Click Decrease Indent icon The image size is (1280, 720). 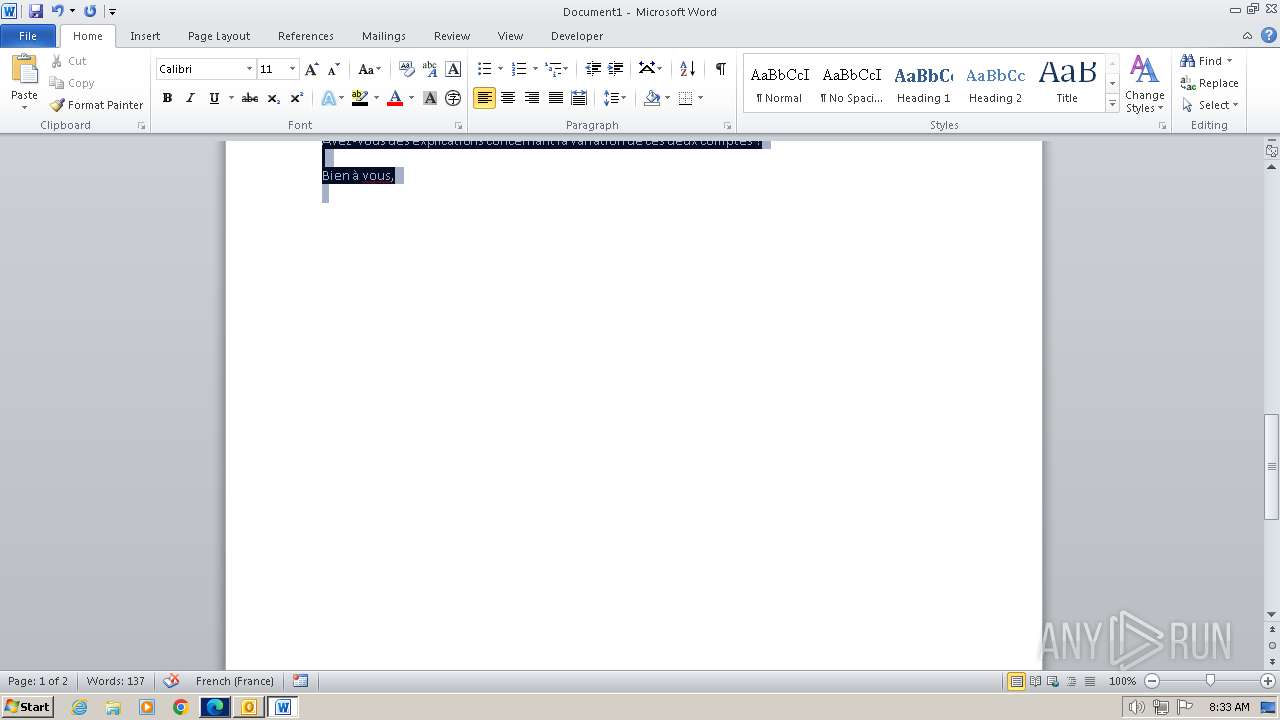[x=593, y=69]
